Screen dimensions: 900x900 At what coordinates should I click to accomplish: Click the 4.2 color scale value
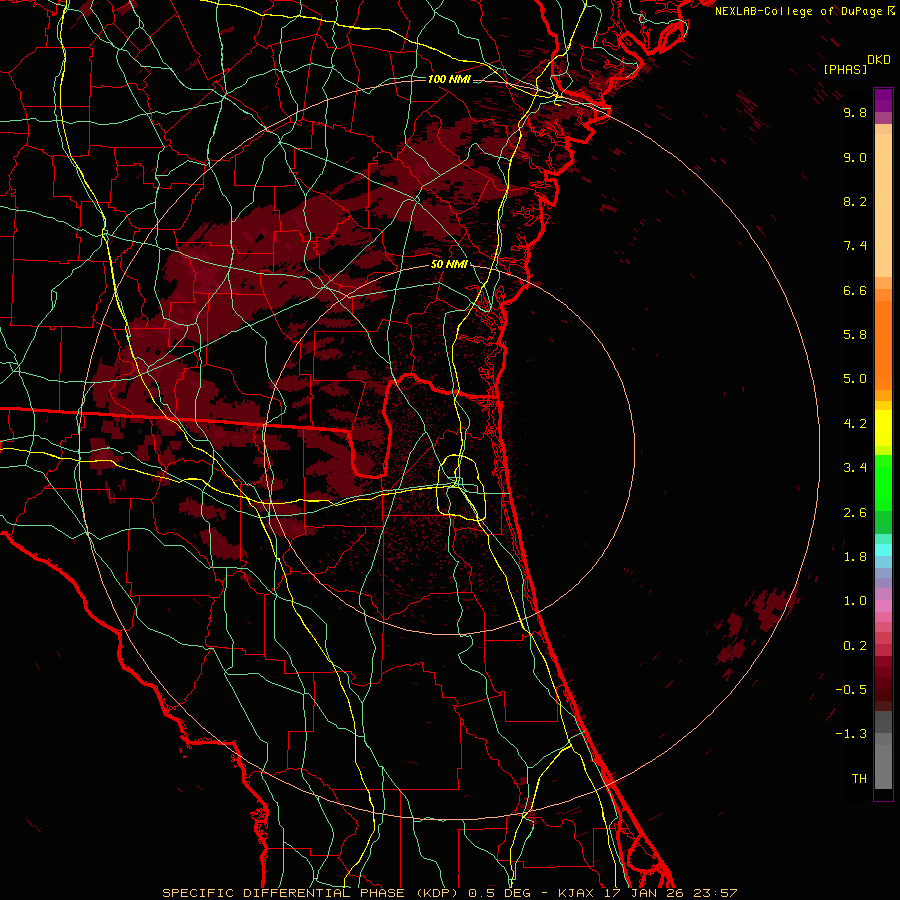pos(855,424)
